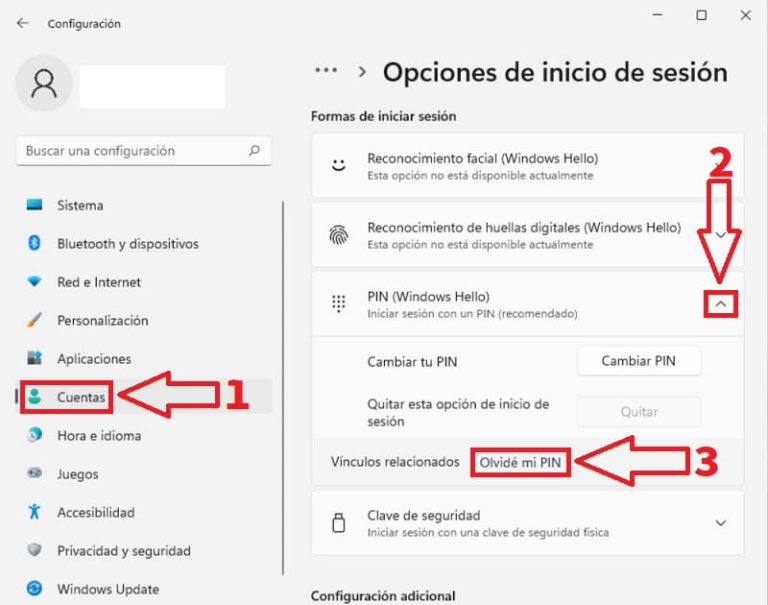Click the Cuentas person icon
Screen dimensions: 768x605
tap(34, 396)
